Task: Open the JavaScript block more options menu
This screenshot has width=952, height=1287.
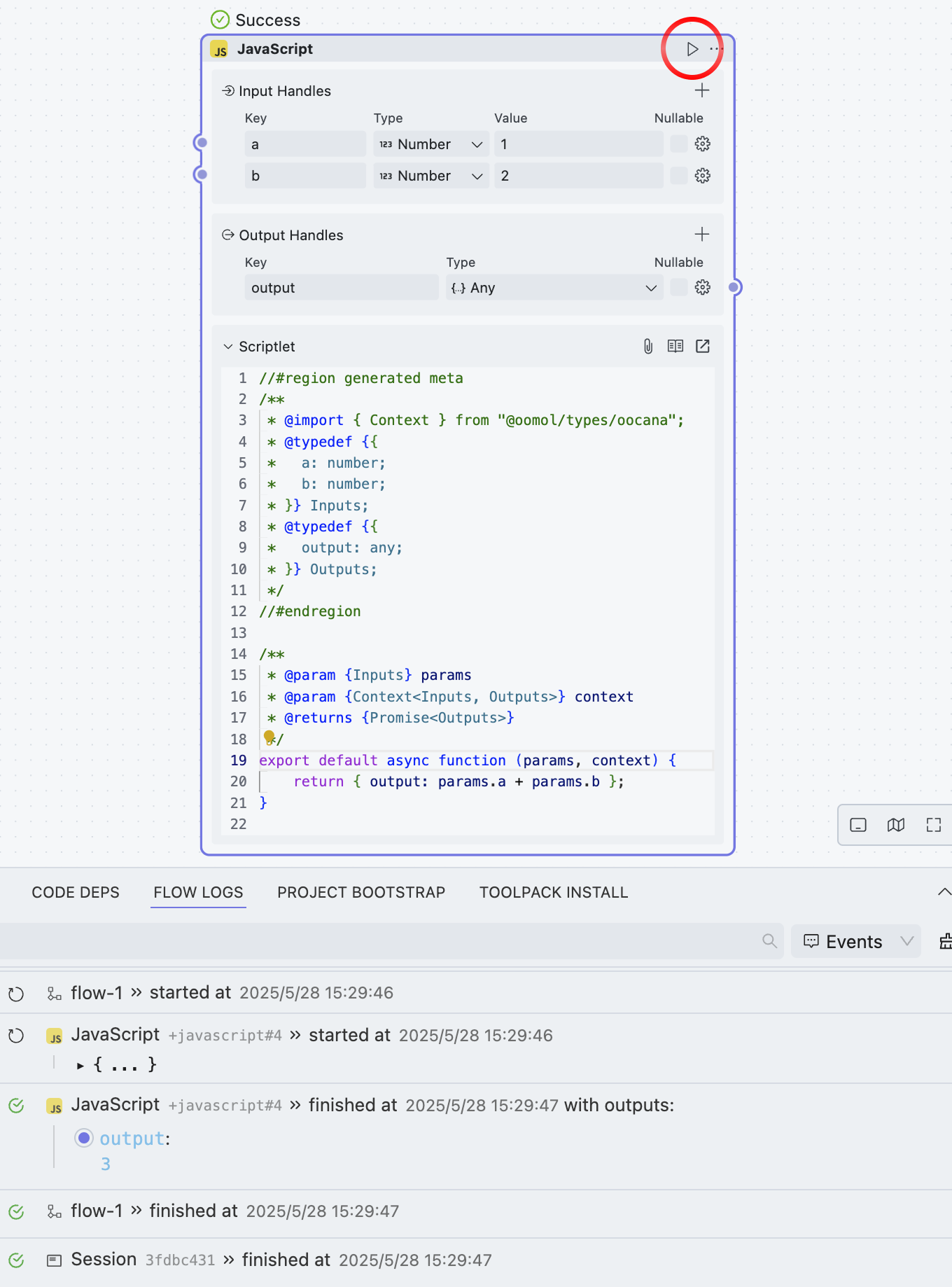Action: click(x=715, y=49)
